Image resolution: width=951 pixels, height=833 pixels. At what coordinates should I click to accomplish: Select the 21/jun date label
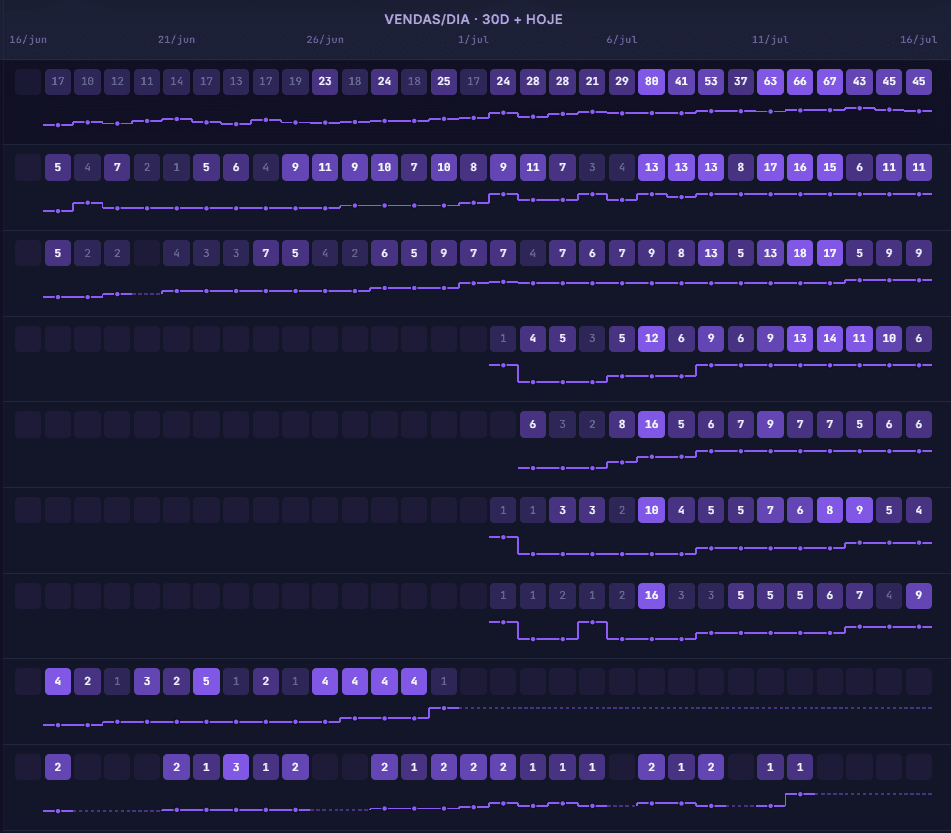(176, 40)
